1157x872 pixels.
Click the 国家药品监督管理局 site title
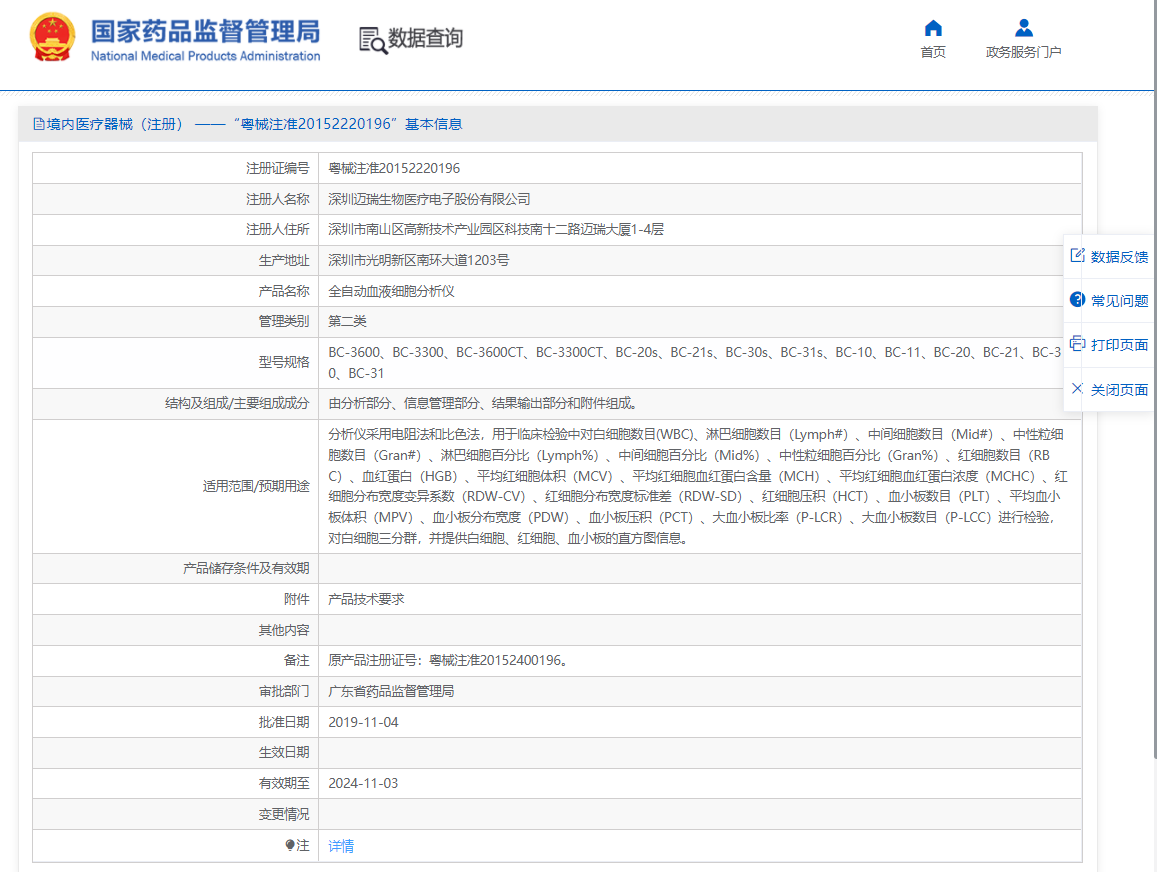click(x=205, y=30)
